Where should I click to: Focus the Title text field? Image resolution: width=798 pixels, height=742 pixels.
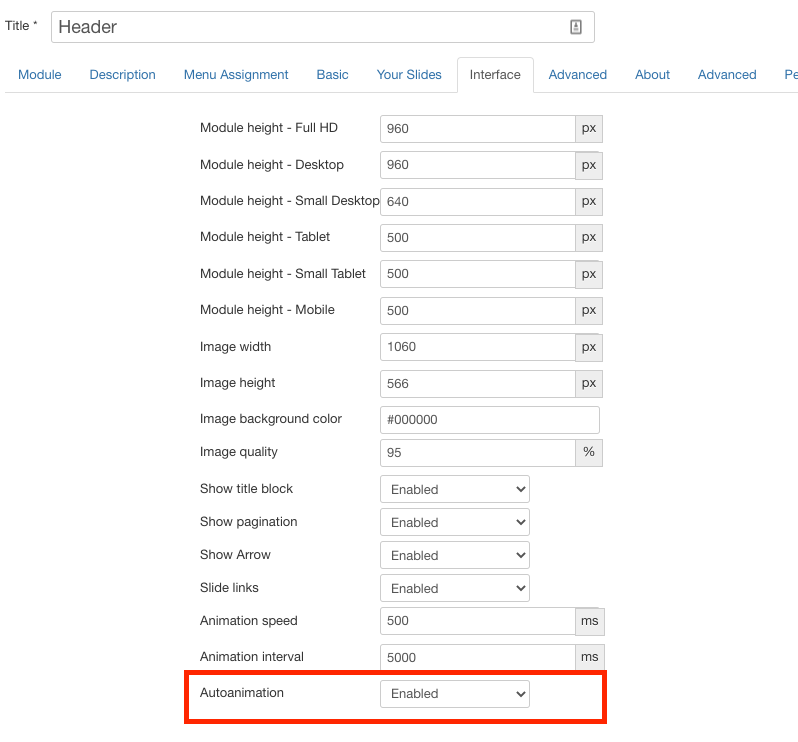(x=310, y=27)
